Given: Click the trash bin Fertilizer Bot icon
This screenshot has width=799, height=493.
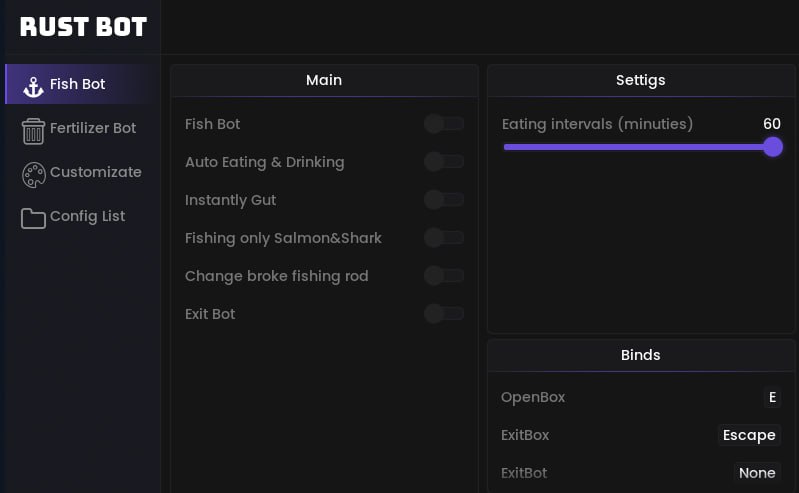Looking at the screenshot, I should click(33, 130).
